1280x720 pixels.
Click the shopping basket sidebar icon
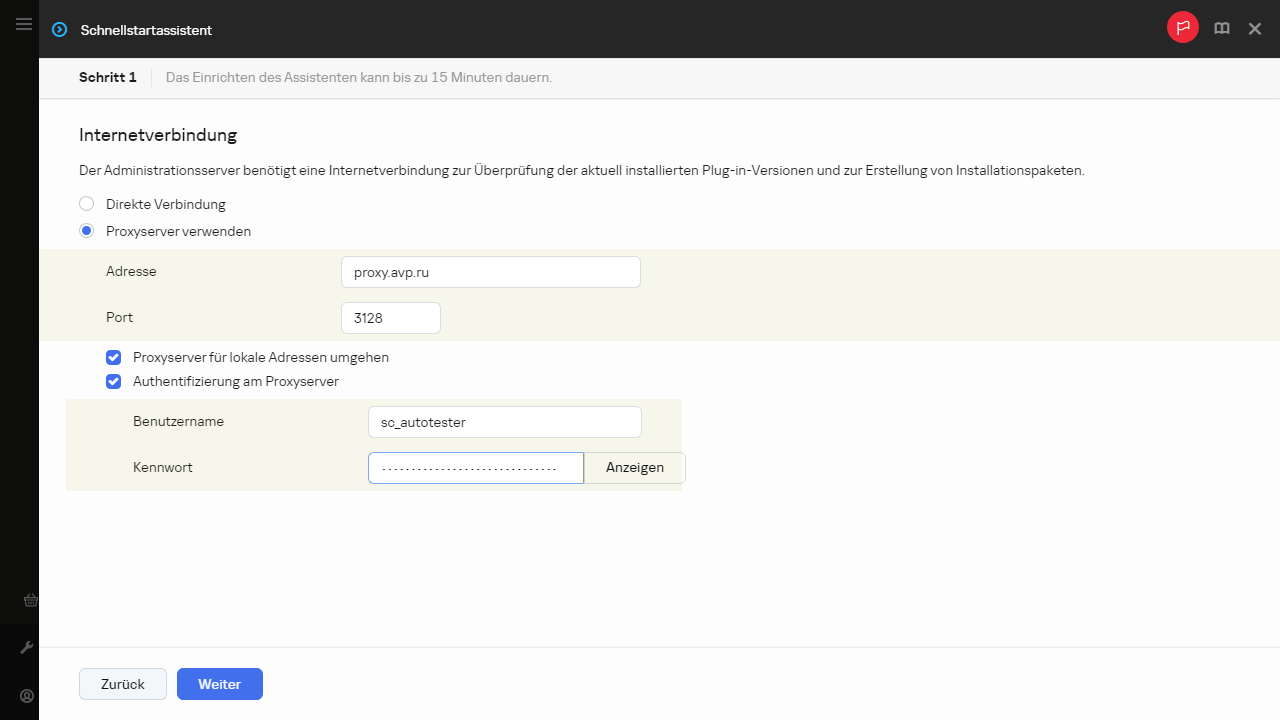point(30,600)
